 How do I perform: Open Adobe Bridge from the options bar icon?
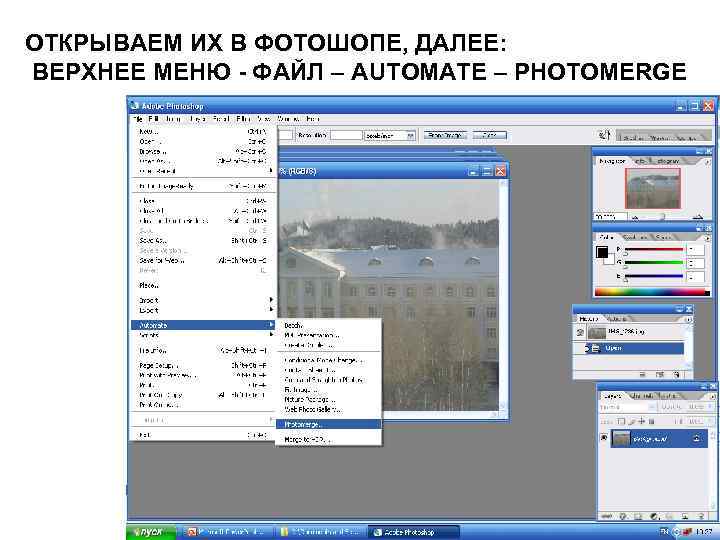pos(605,135)
